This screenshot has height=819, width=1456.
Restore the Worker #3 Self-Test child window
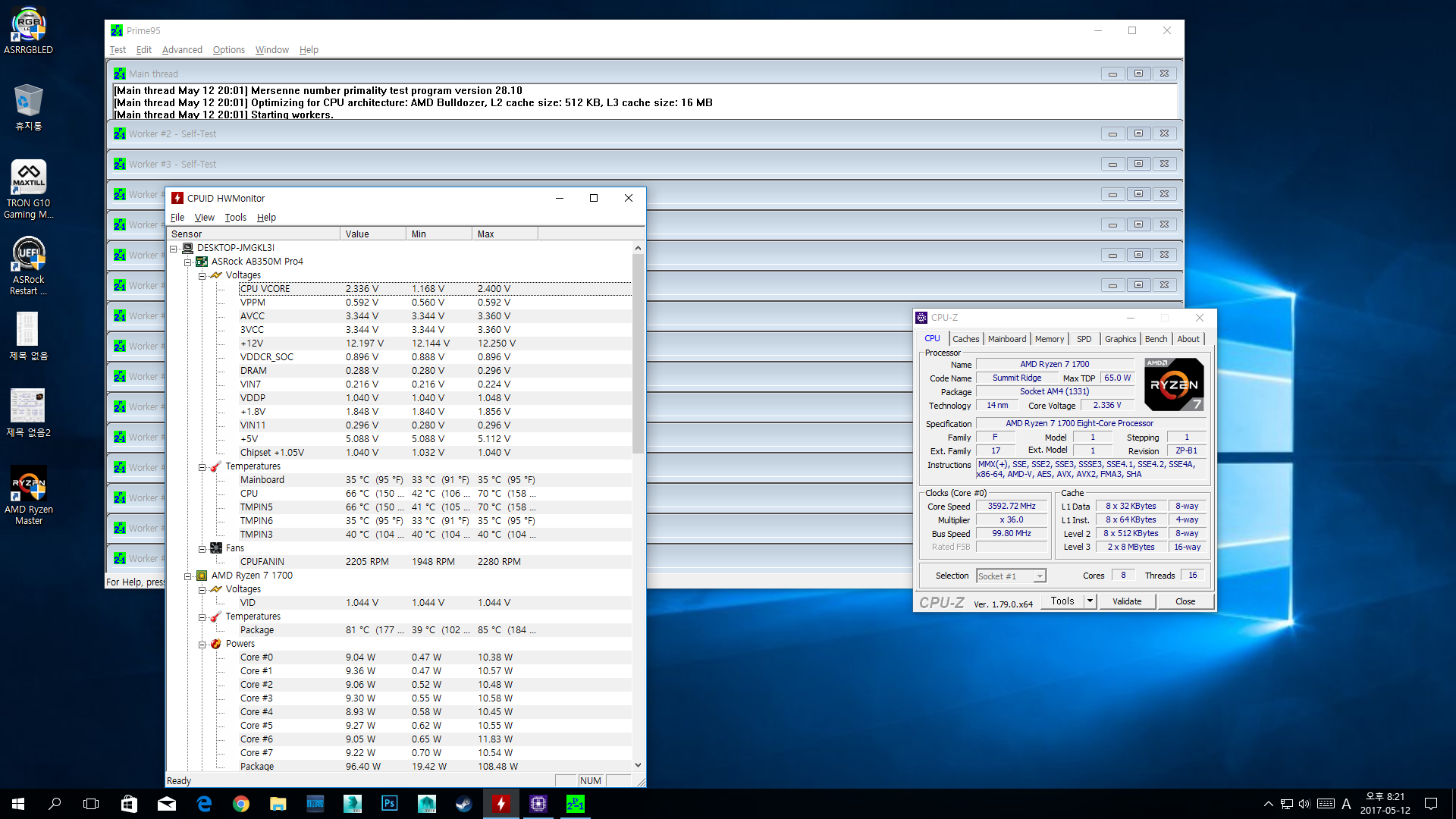click(x=1138, y=164)
